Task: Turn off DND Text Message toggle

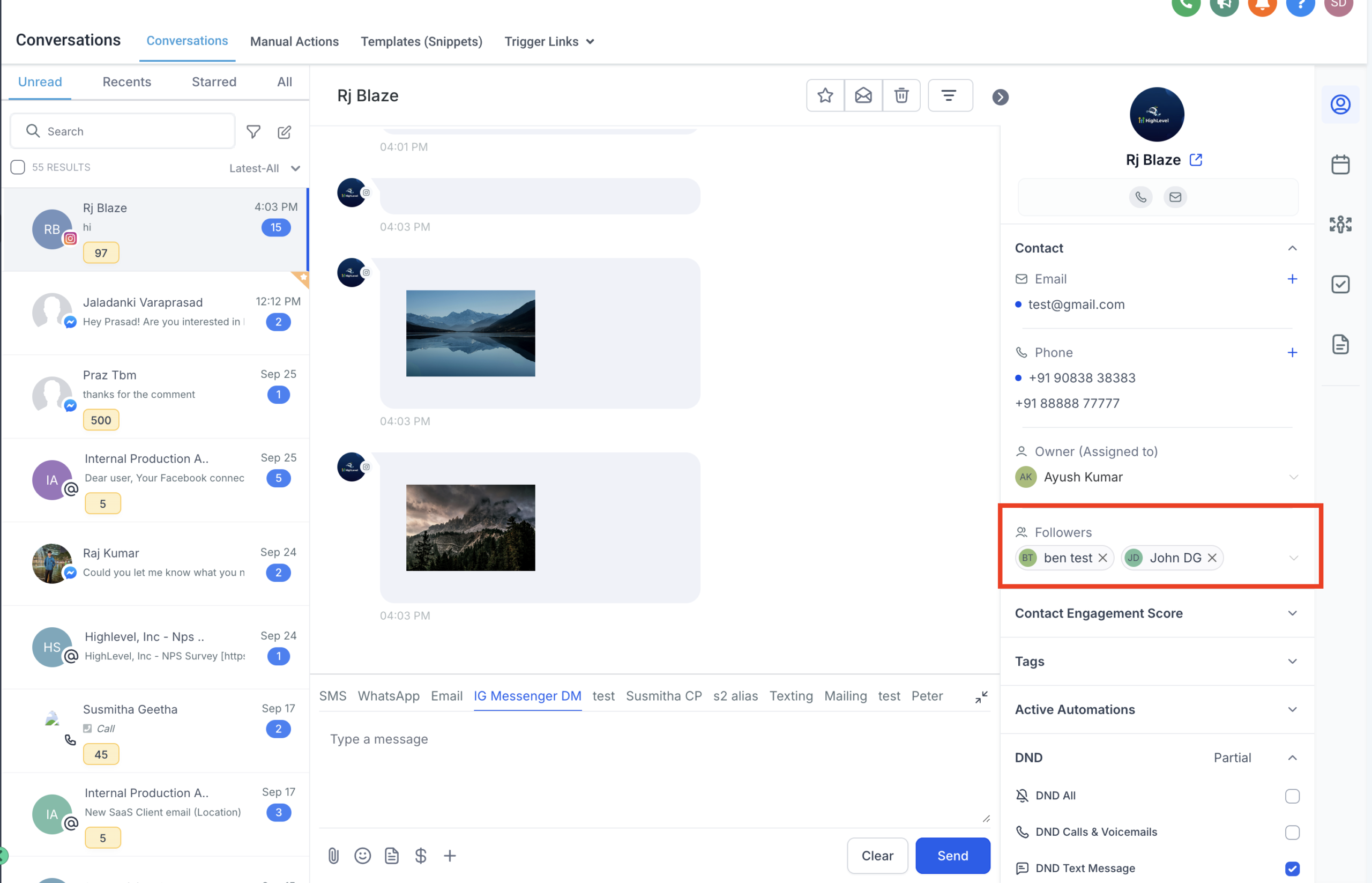Action: 1292,868
